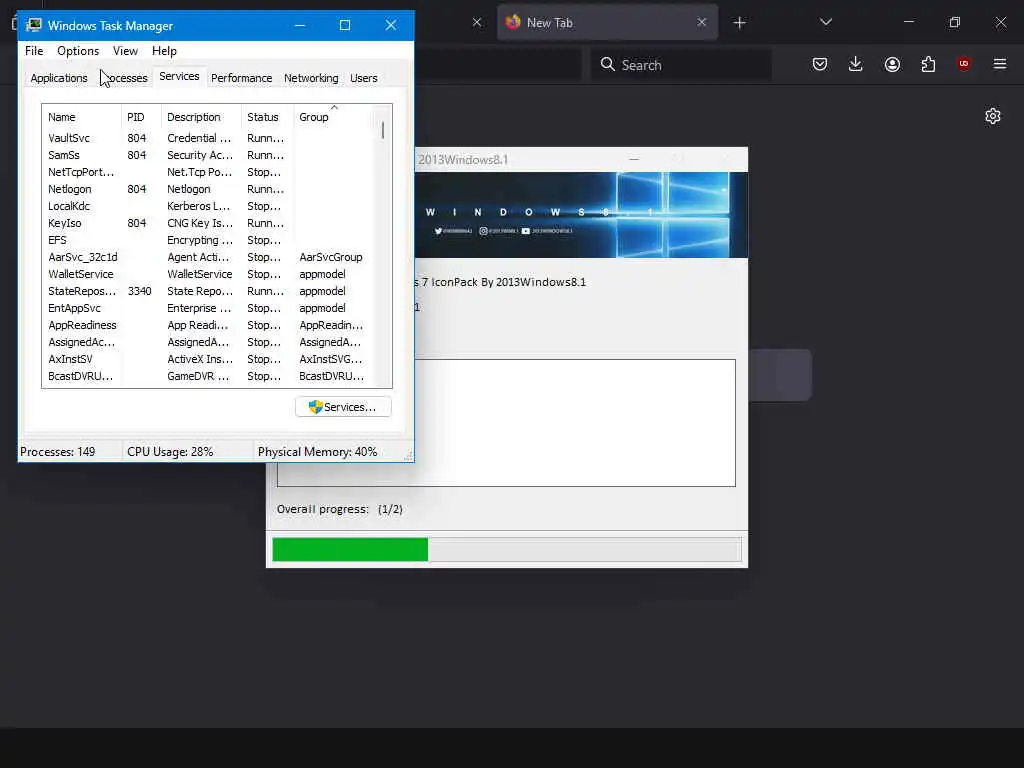Sort services by Name column

click(81, 117)
